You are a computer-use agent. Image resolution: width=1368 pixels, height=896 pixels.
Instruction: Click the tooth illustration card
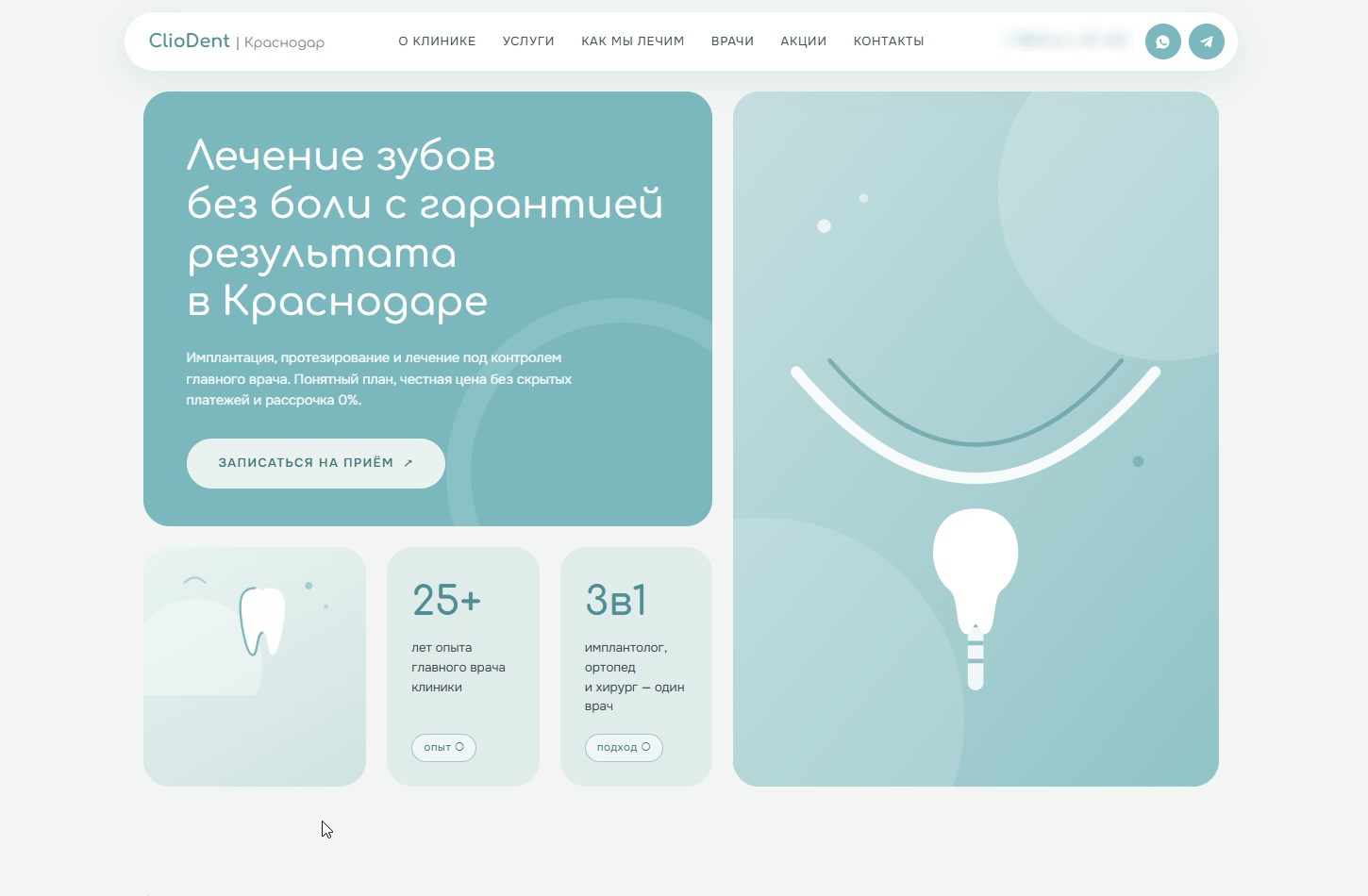pos(255,667)
